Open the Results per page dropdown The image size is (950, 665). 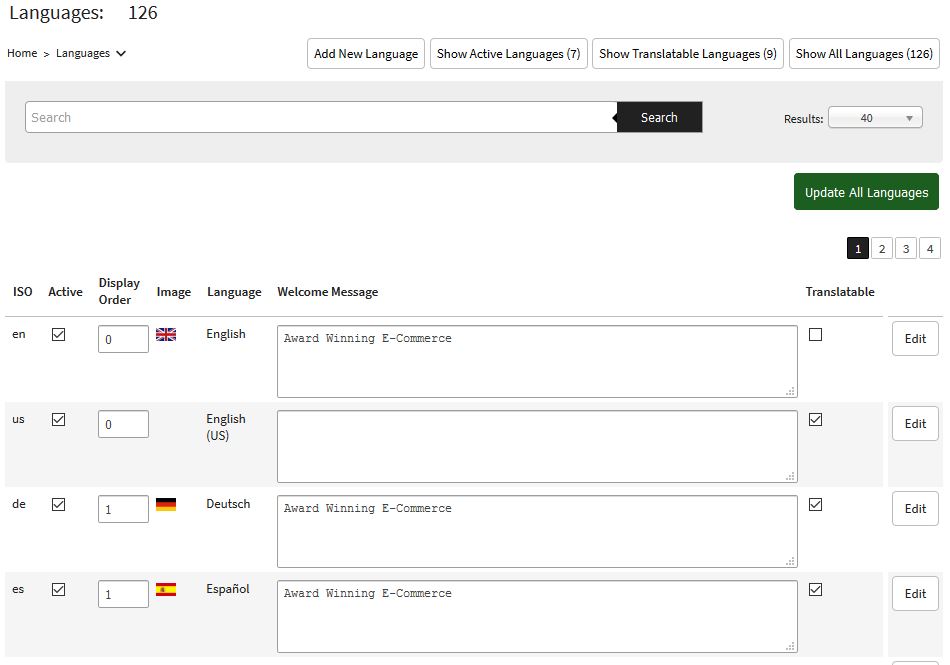[875, 117]
